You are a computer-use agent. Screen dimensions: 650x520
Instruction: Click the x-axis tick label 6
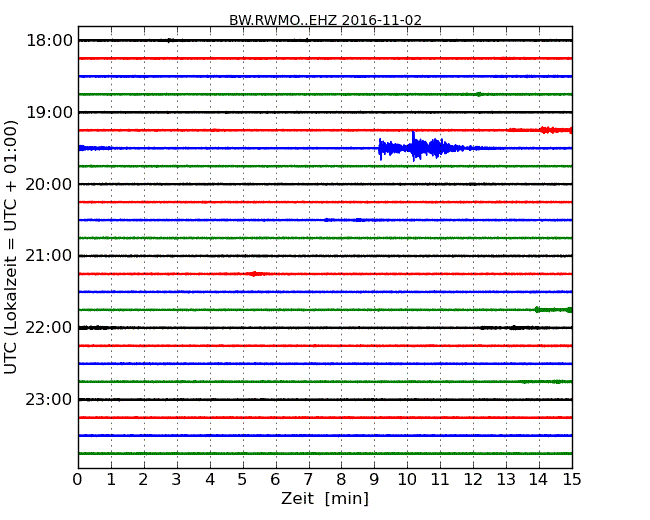(275, 479)
